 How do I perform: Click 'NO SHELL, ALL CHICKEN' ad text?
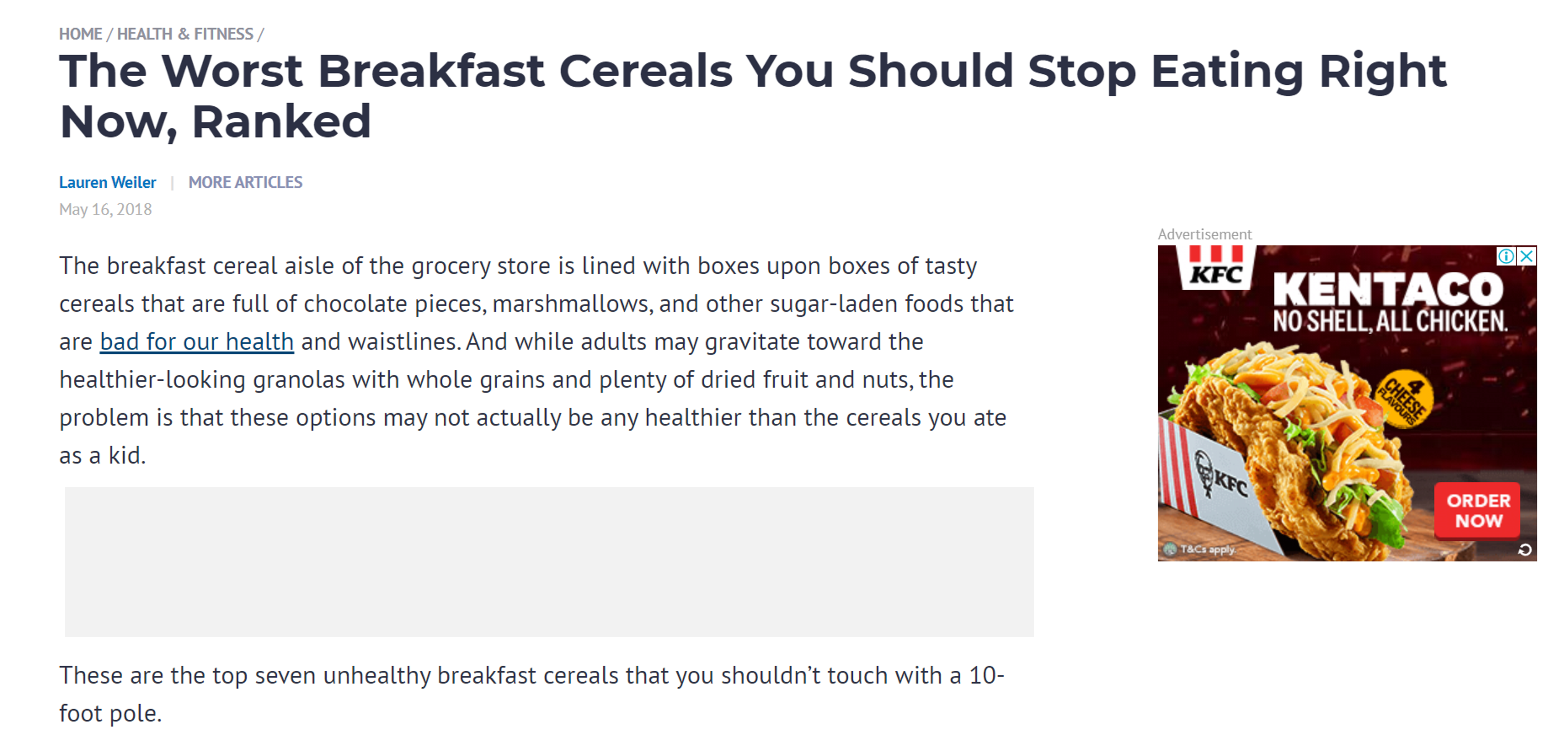pyautogui.click(x=1390, y=321)
